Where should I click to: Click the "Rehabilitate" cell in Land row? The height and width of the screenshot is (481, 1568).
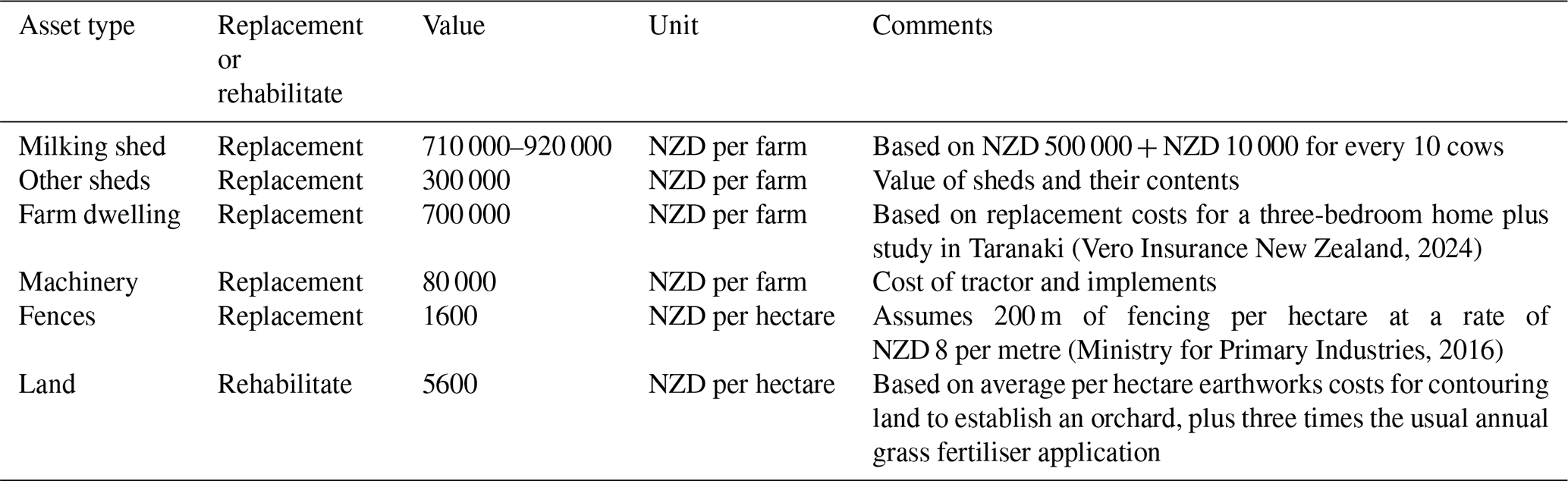284,384
